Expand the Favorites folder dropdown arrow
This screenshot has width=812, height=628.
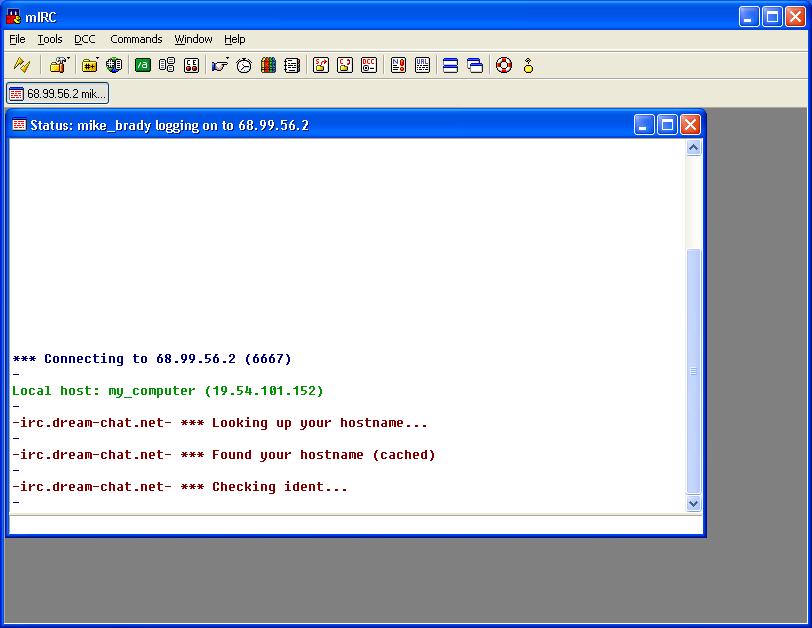click(x=97, y=59)
